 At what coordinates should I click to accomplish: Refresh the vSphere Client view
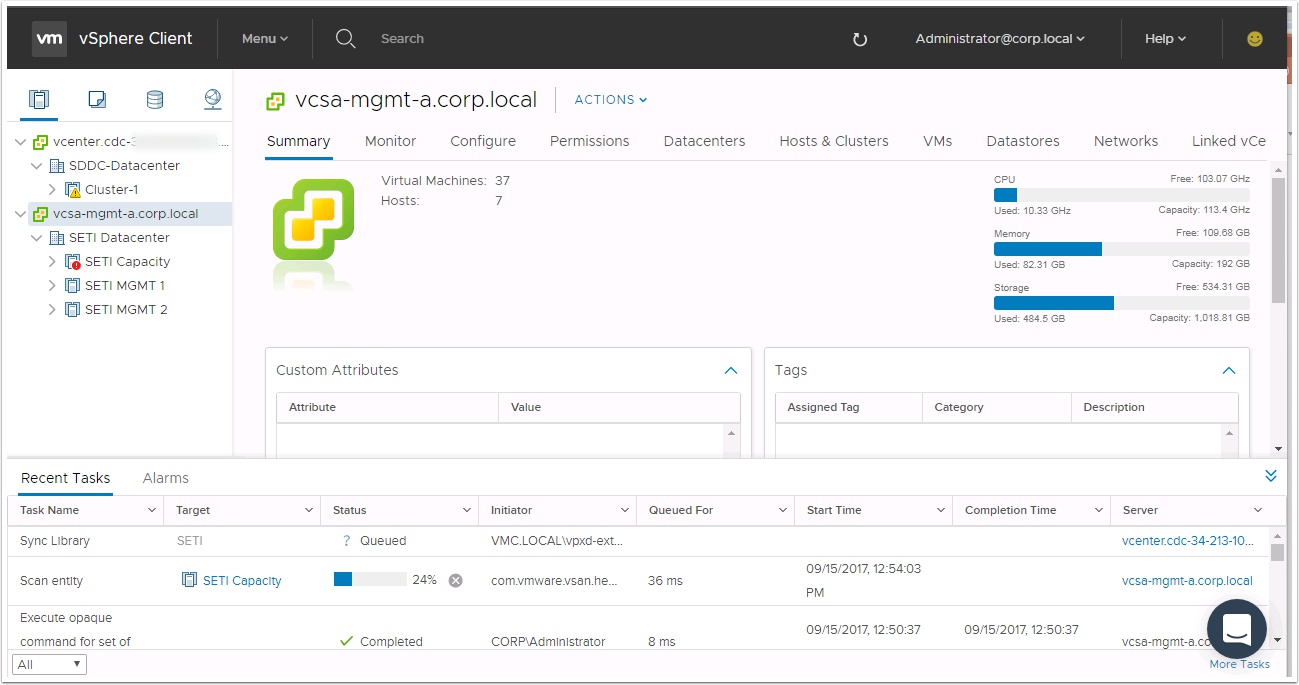[x=859, y=40]
